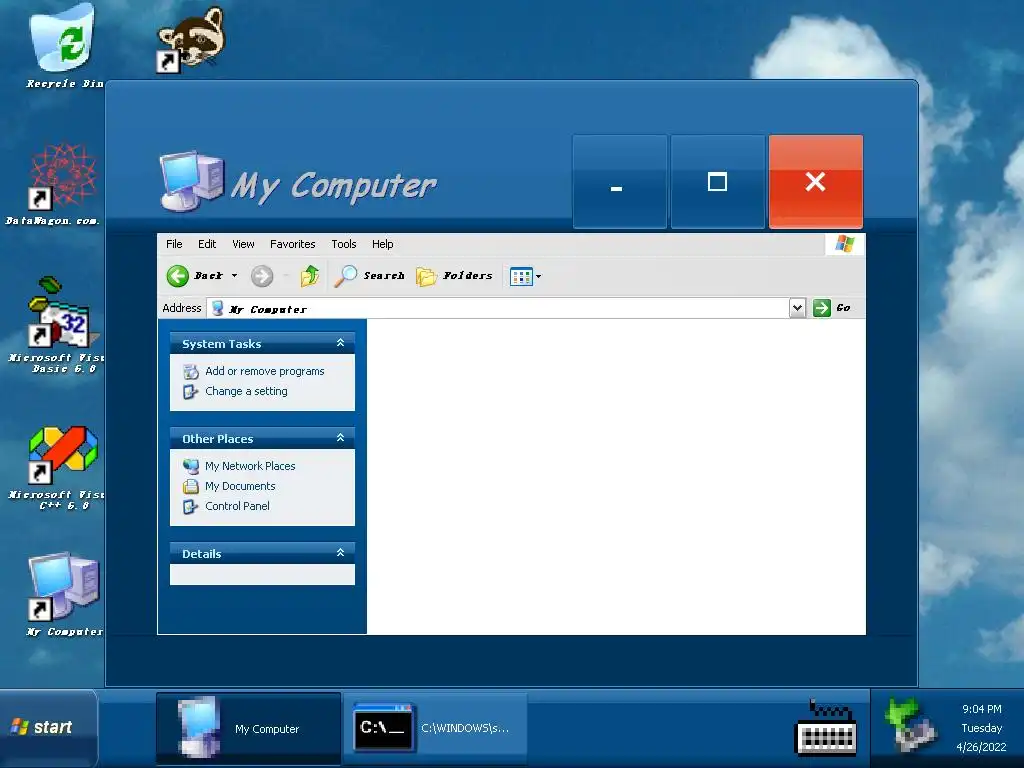This screenshot has width=1024, height=768.
Task: Click Add or remove programs link
Action: [x=264, y=371]
